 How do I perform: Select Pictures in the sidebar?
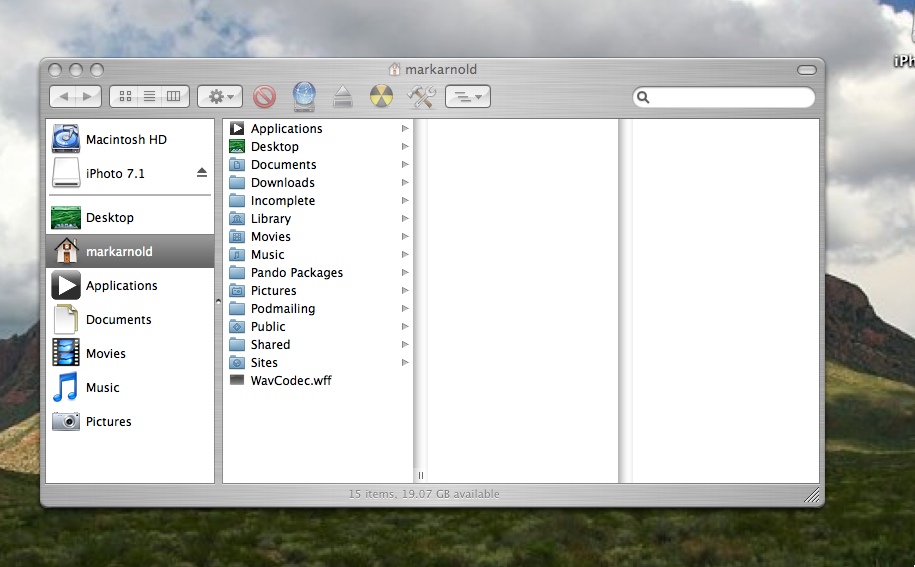click(130, 421)
